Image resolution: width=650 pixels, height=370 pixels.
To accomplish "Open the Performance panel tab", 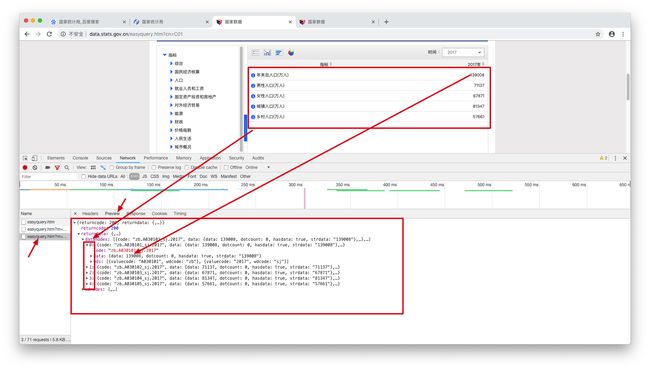I will (x=156, y=158).
